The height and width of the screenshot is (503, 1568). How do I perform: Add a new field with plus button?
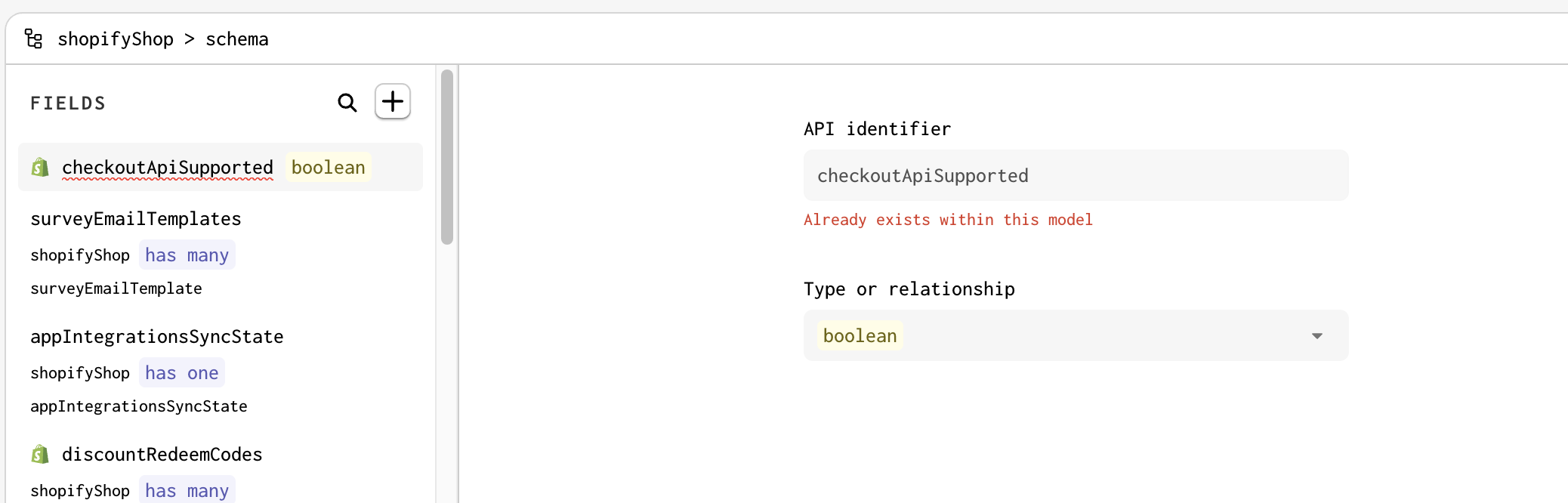point(393,101)
